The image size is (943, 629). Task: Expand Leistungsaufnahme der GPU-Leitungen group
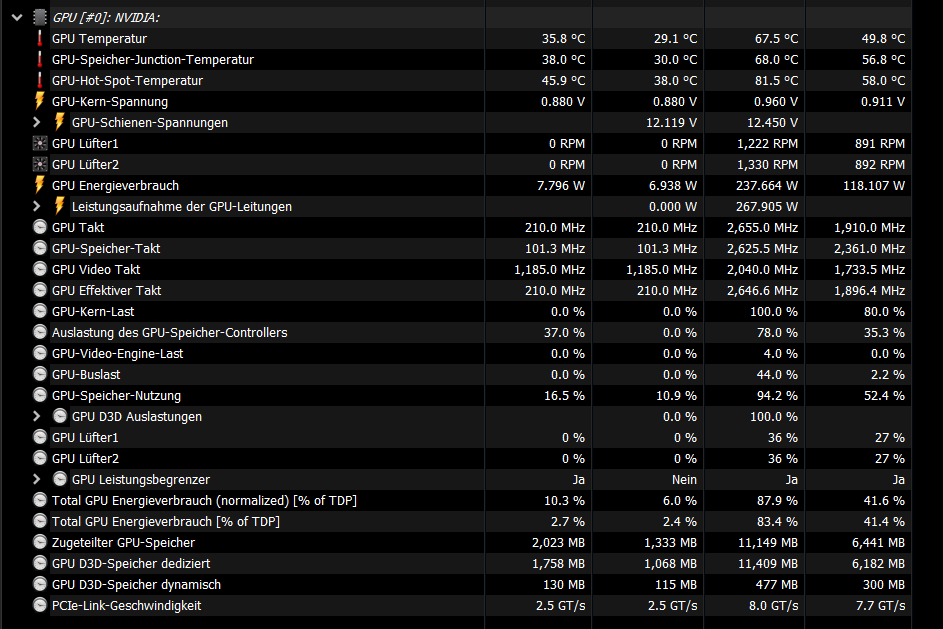pos(37,206)
